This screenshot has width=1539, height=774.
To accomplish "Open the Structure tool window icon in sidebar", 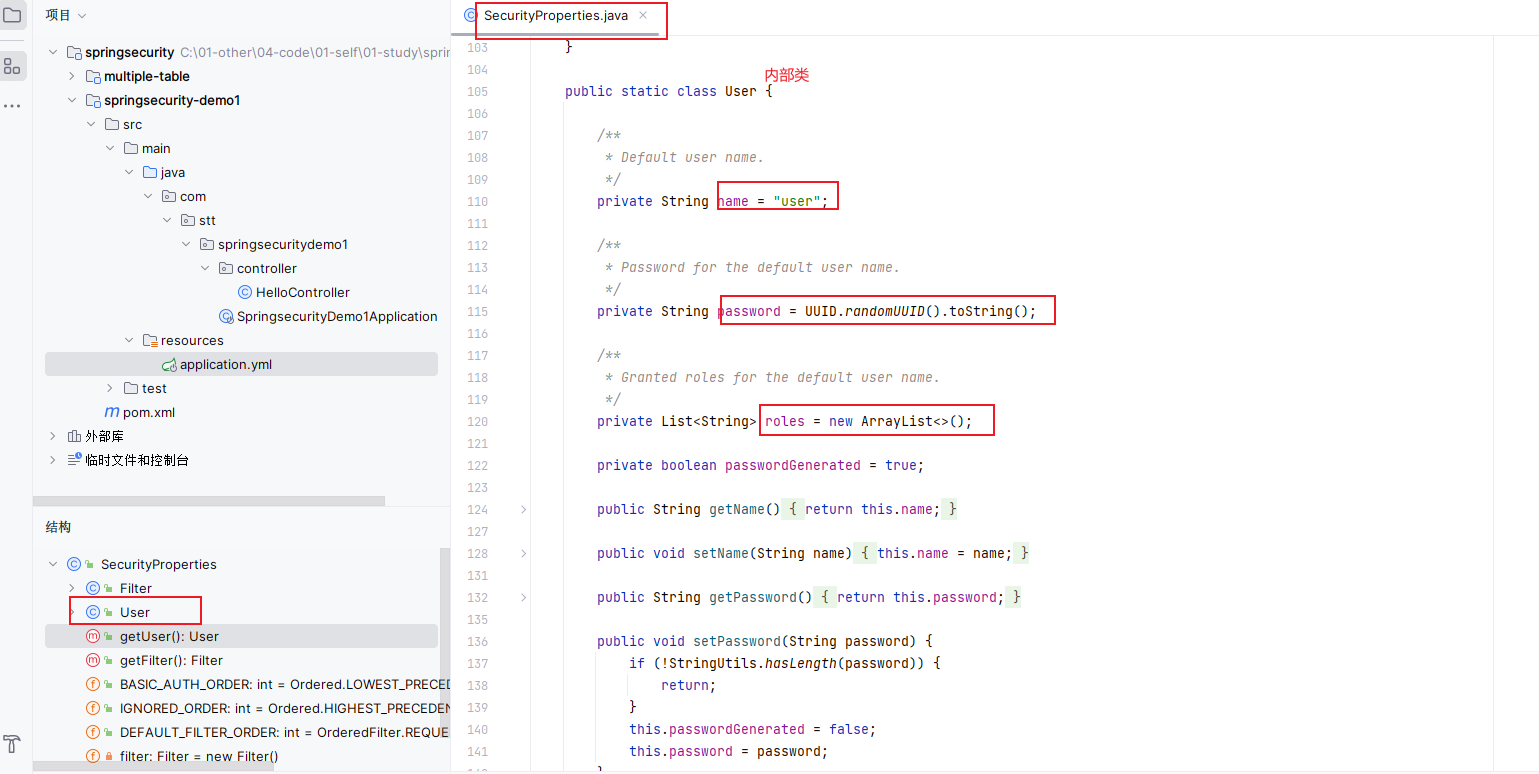I will click(12, 66).
